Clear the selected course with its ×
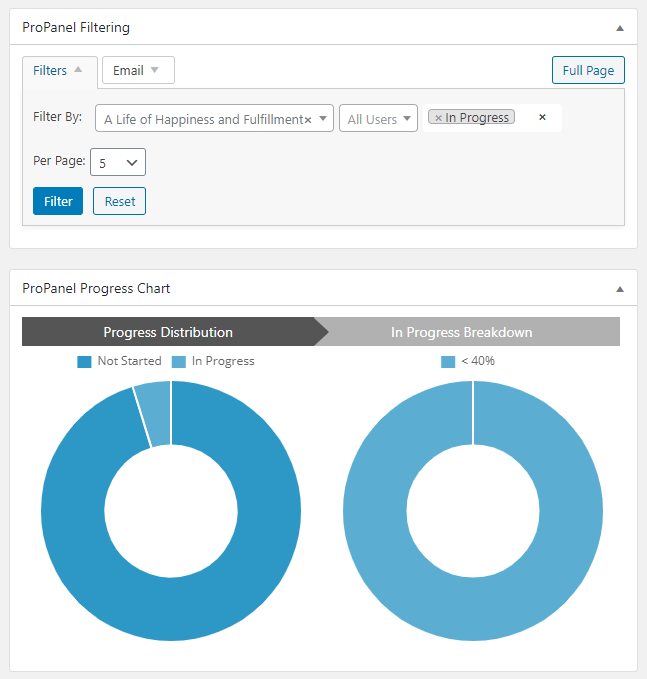The image size is (647, 679). coord(308,120)
